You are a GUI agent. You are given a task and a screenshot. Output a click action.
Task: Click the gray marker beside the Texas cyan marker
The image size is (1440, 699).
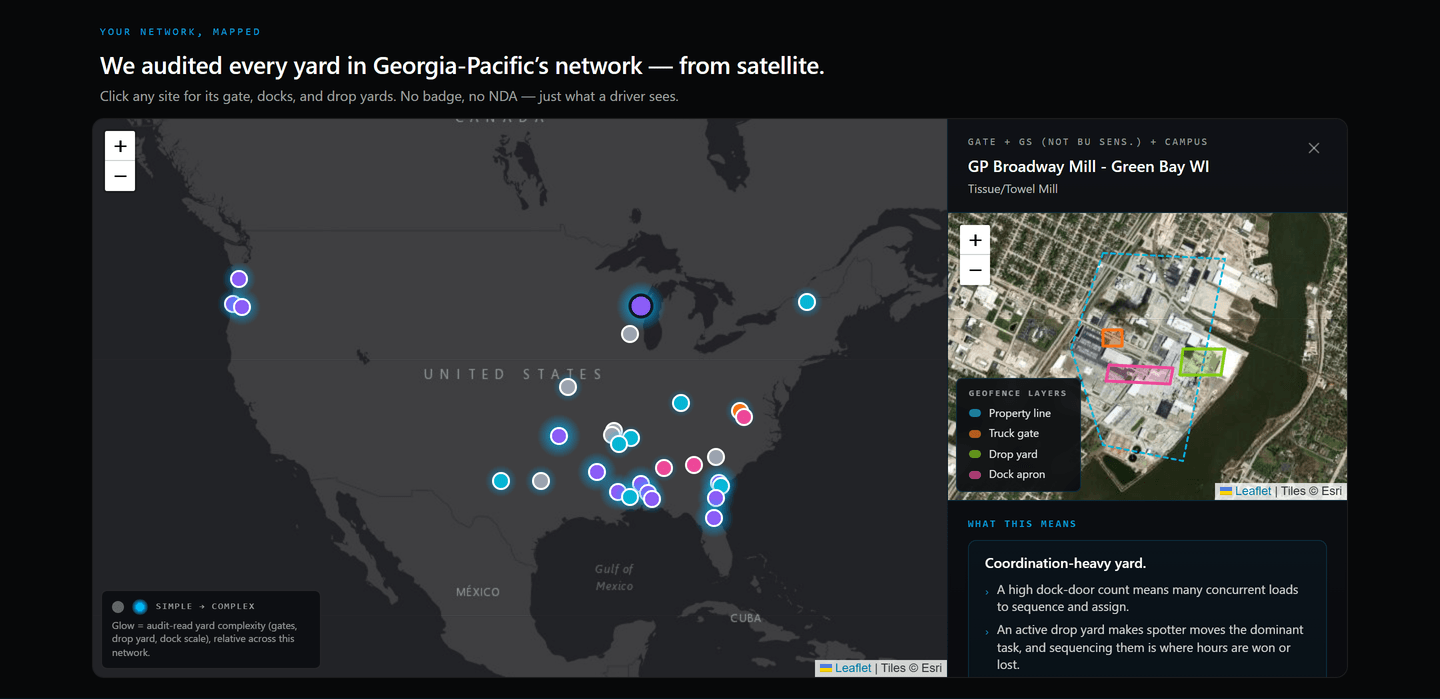point(541,481)
